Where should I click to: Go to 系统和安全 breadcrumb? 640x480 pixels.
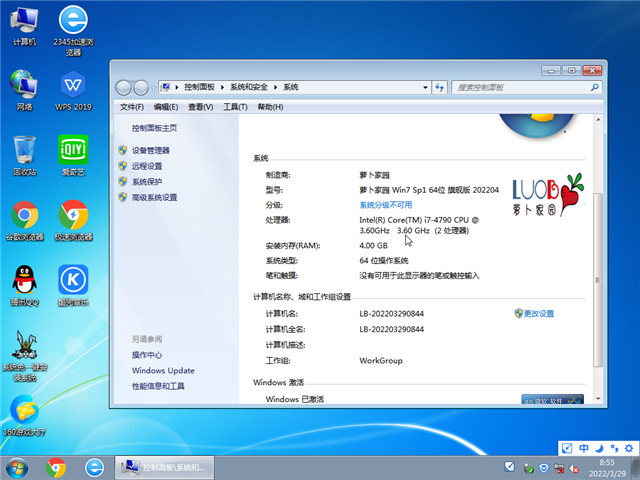249,87
